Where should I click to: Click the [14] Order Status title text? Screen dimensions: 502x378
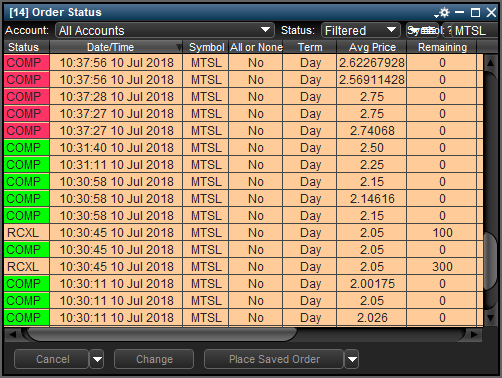(55, 12)
